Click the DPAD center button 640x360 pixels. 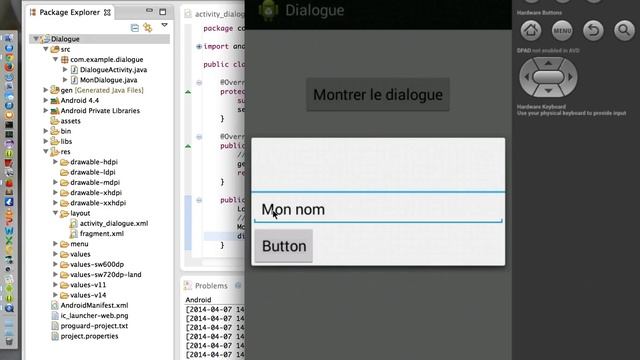tap(548, 77)
